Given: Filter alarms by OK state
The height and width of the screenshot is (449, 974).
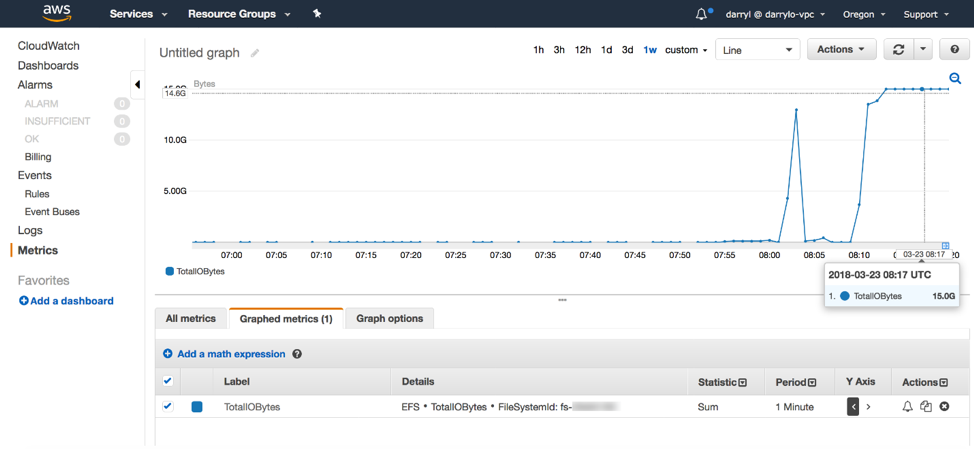Looking at the screenshot, I should (x=32, y=139).
